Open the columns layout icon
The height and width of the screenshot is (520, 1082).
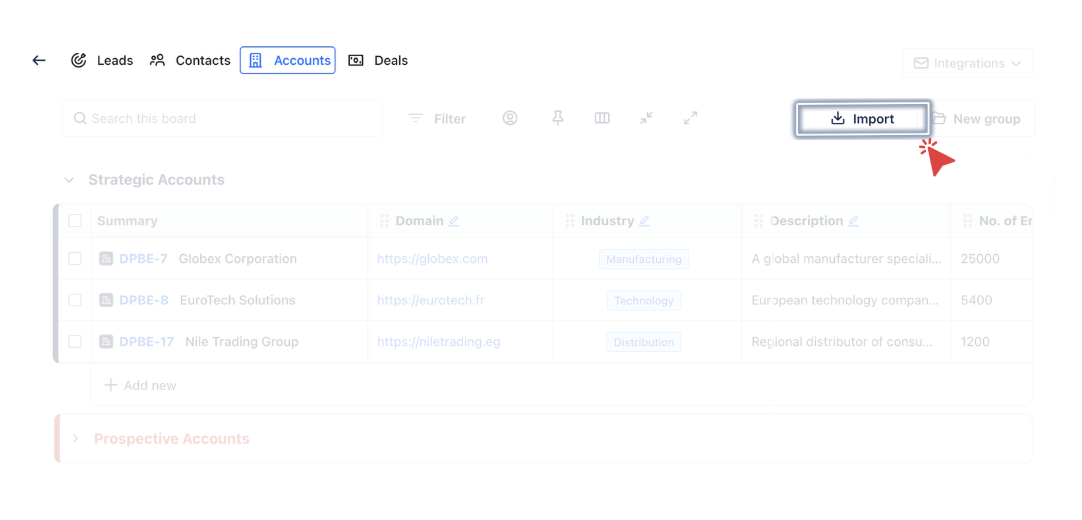point(602,118)
